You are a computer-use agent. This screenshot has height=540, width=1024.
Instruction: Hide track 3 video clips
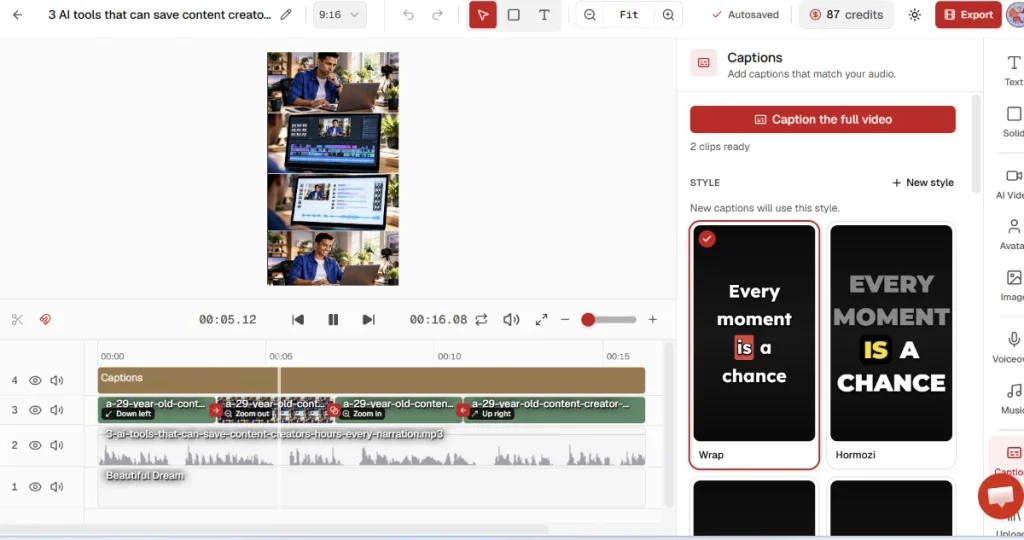point(35,410)
